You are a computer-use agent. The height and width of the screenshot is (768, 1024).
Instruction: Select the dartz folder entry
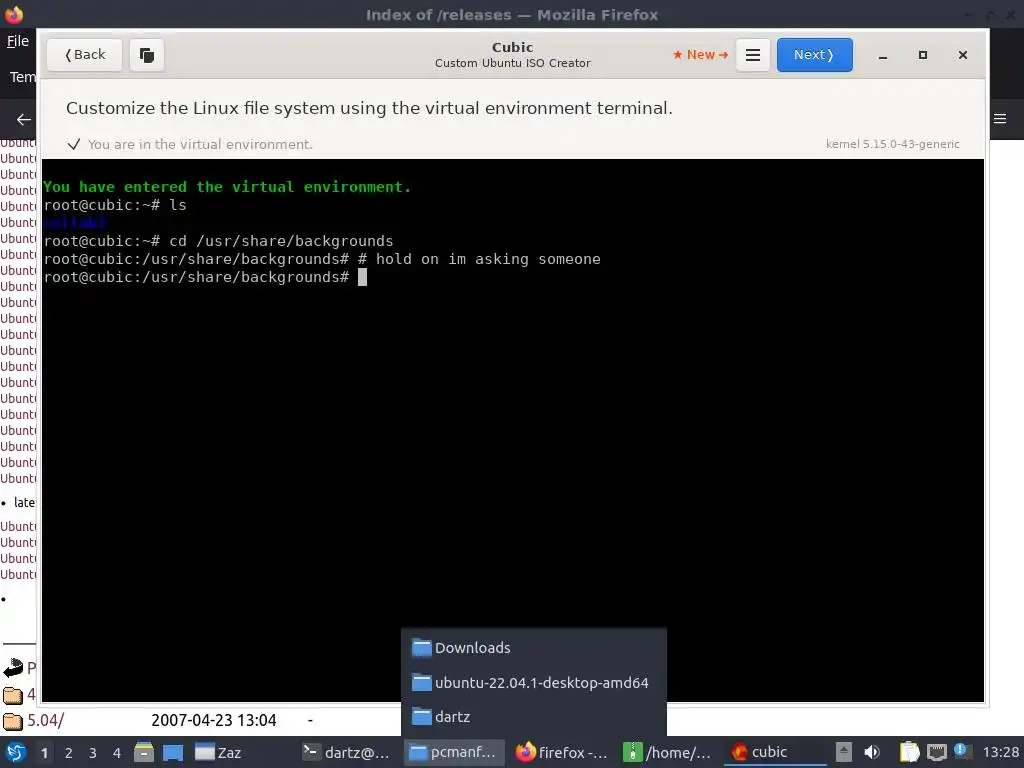534,717
